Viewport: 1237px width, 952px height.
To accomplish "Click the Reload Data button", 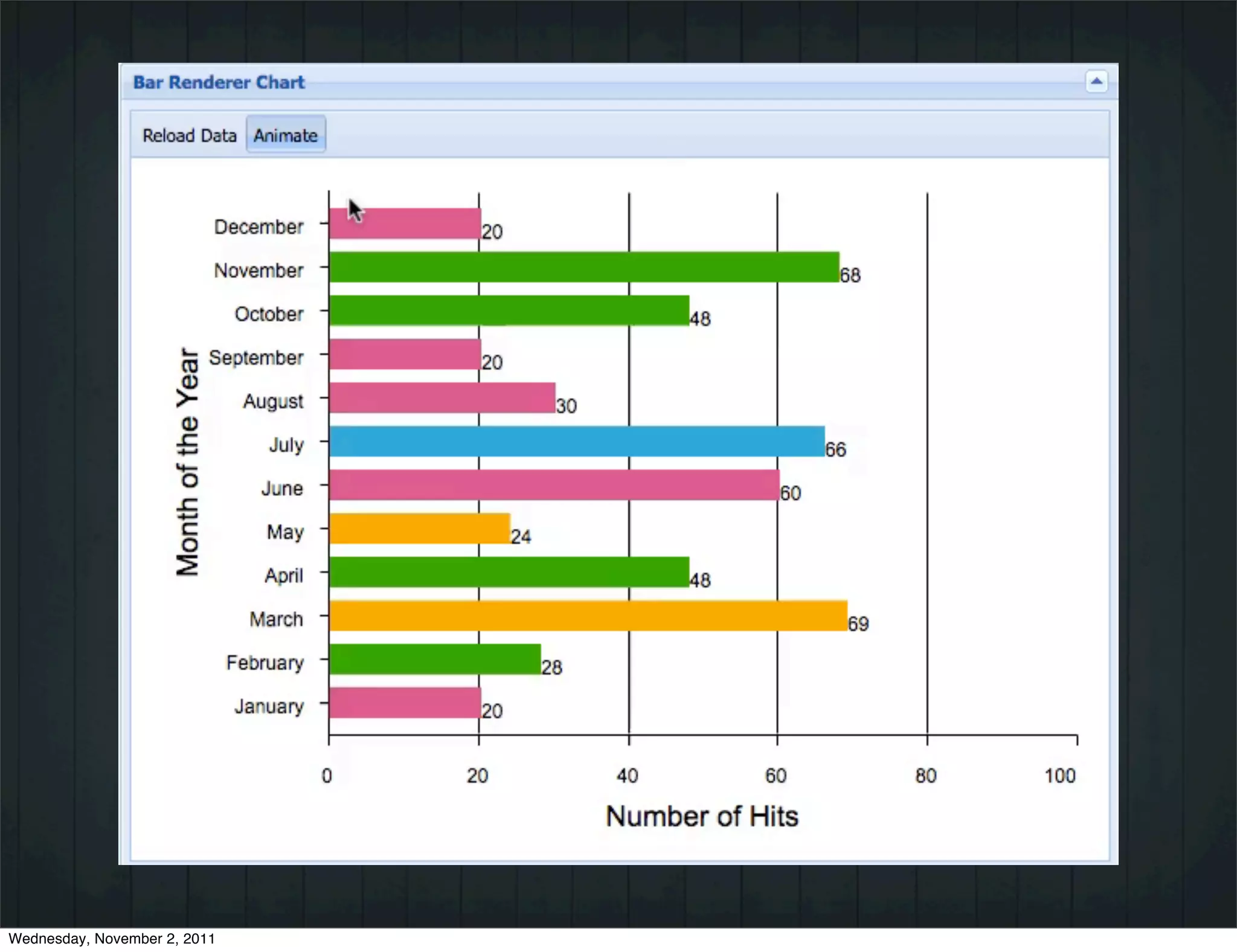I will (189, 135).
